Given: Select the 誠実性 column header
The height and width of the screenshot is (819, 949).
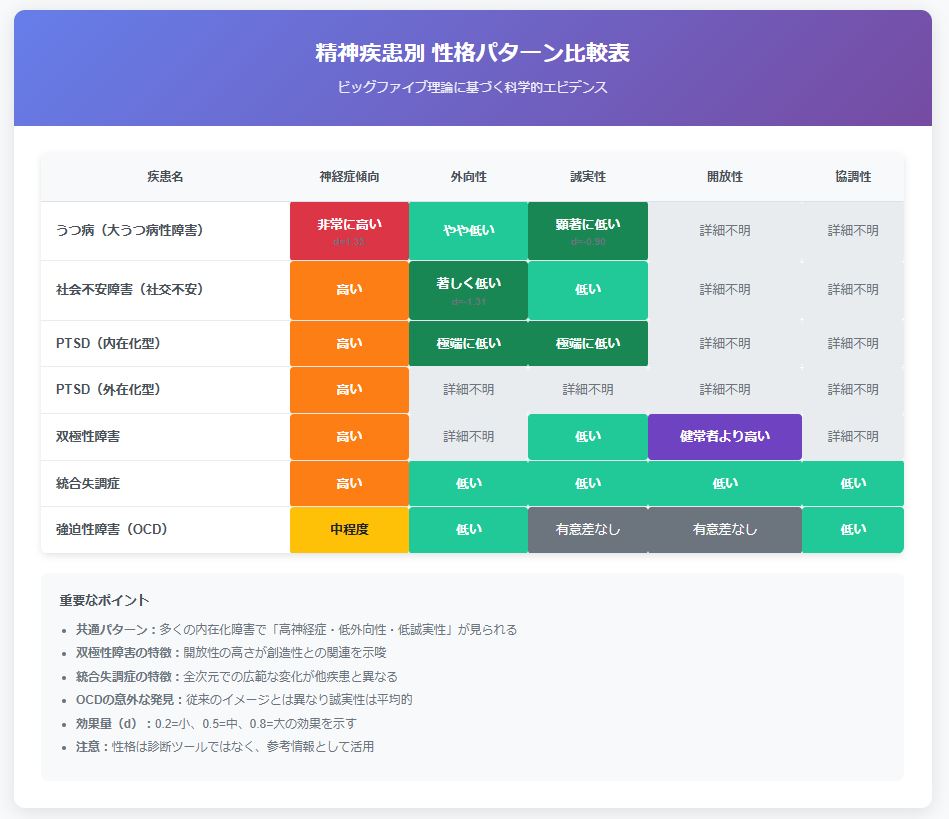Looking at the screenshot, I should [x=588, y=177].
